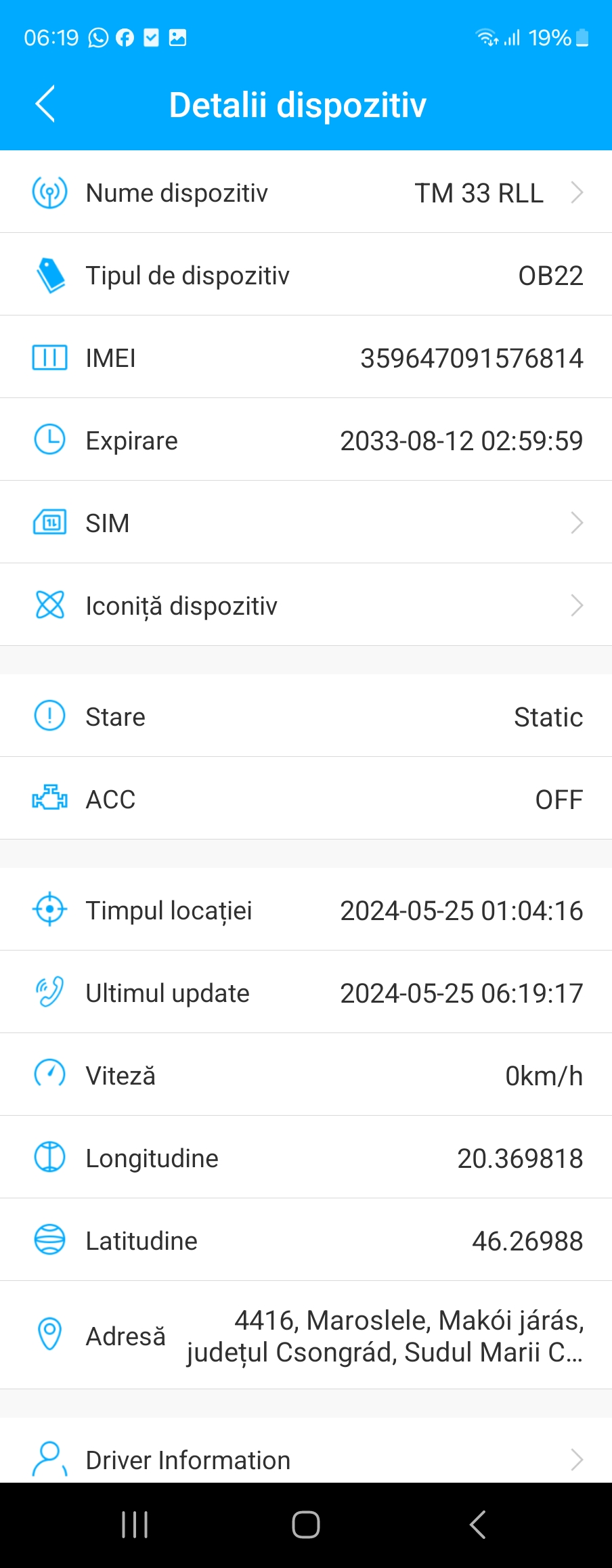Tap the truncated Maroslele address text
Image resolution: width=612 pixels, height=1568 pixels.
[x=385, y=1336]
